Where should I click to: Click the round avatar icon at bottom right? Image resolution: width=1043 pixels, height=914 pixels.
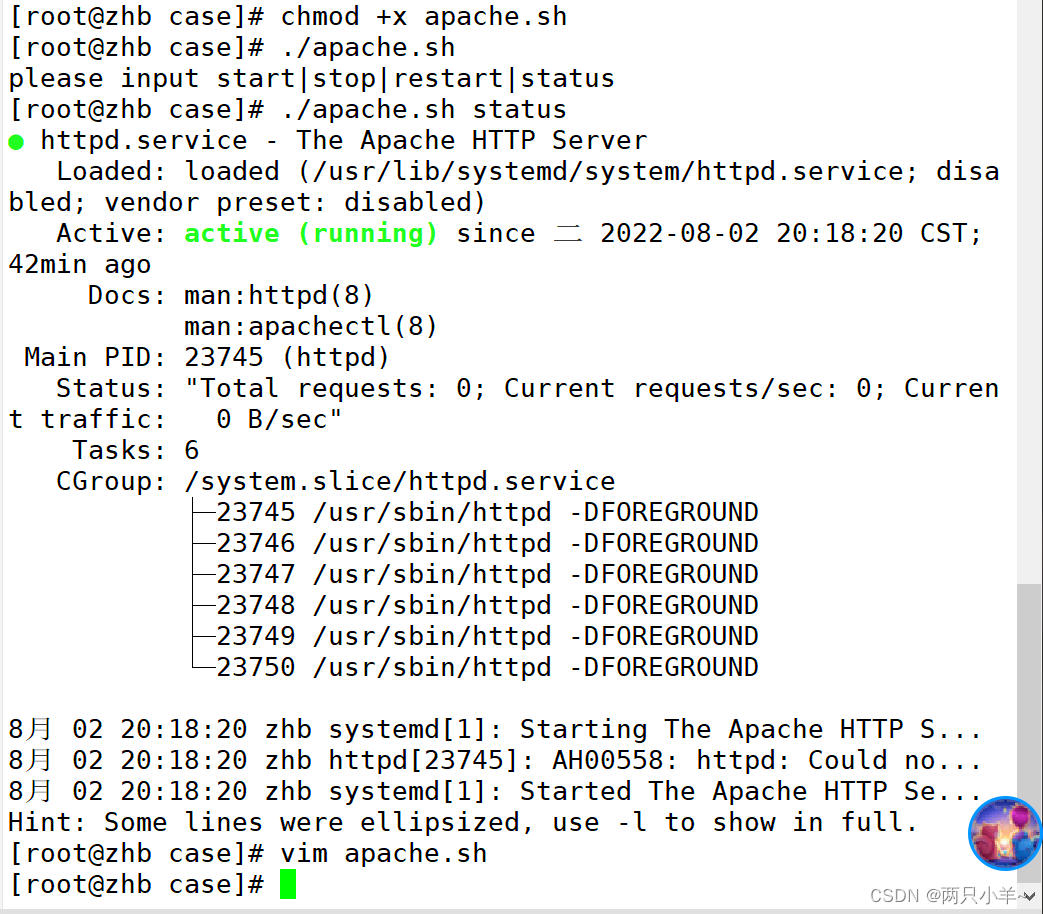1004,833
